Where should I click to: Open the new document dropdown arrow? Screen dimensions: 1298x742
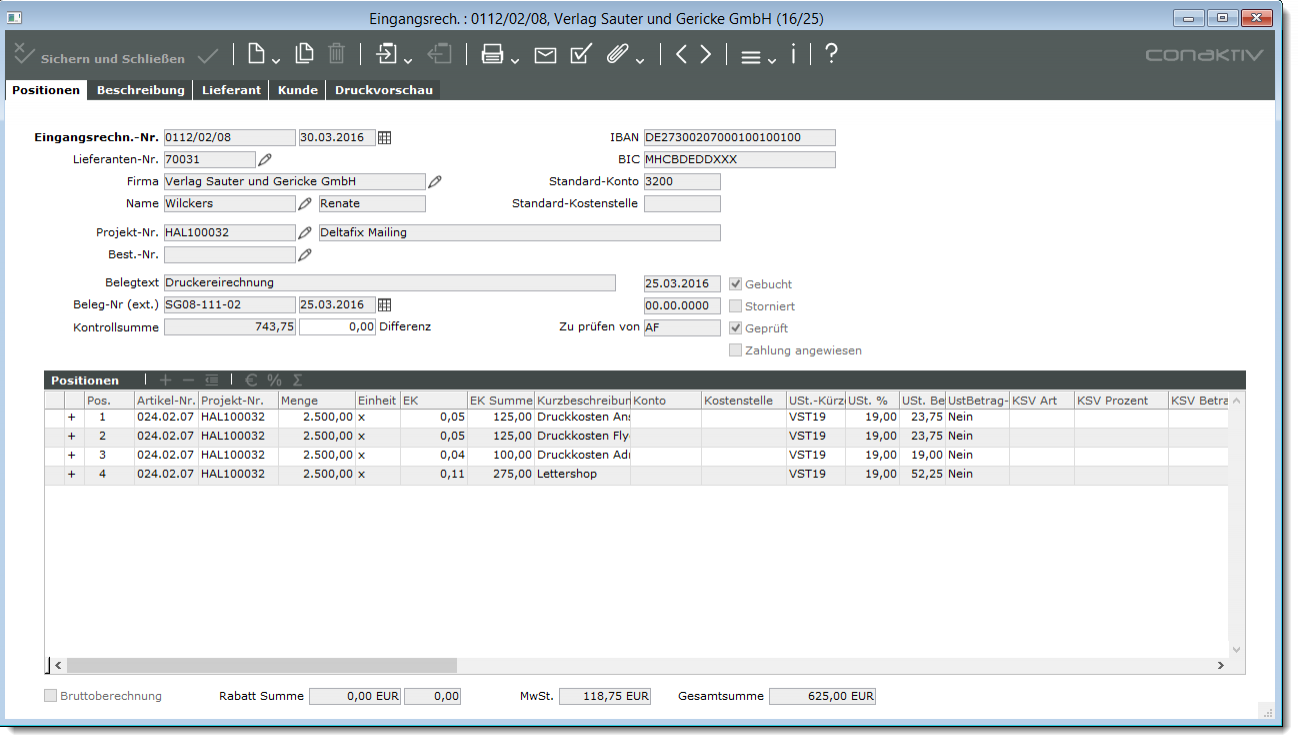pos(276,62)
